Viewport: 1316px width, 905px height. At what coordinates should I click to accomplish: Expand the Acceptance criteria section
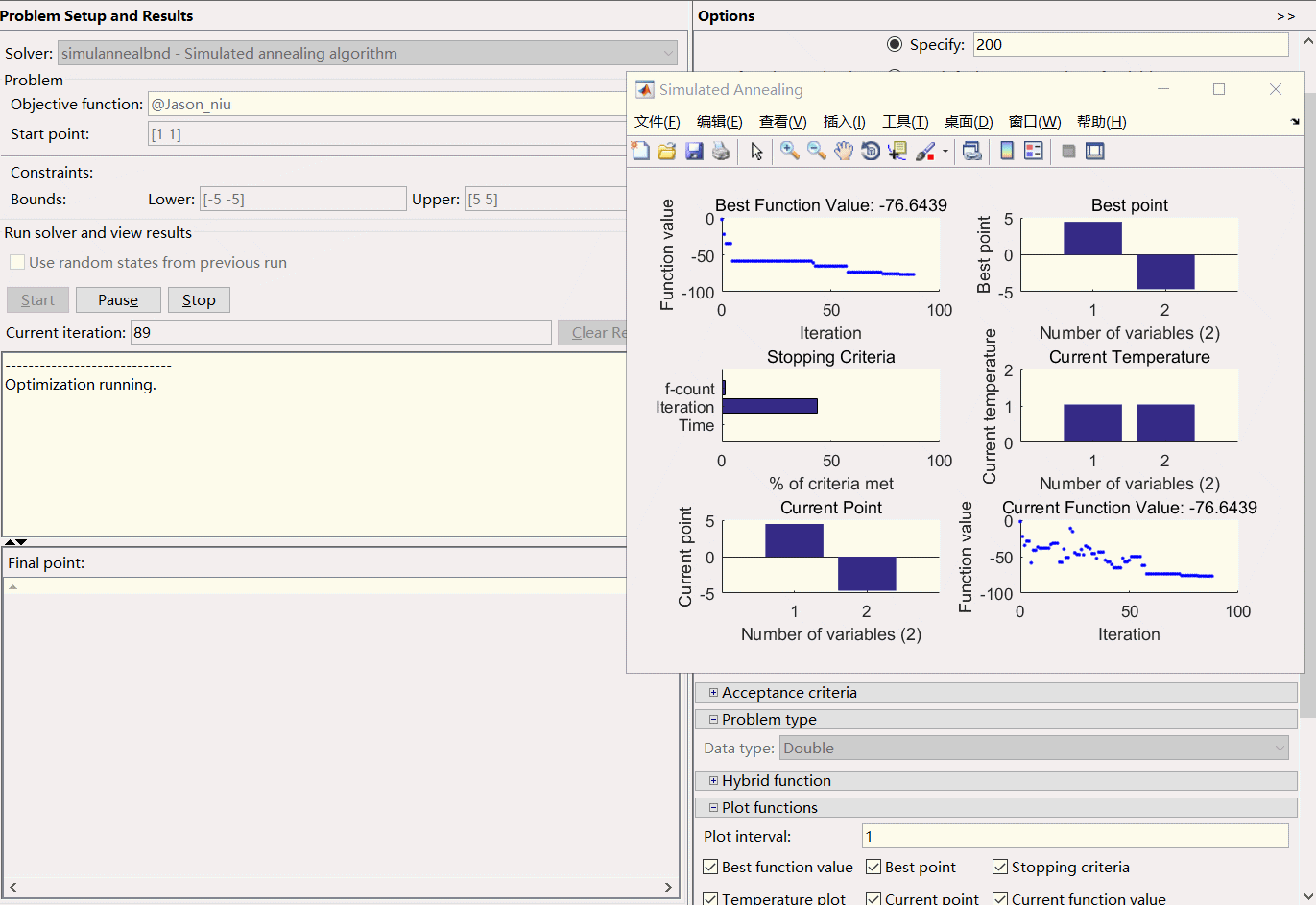coord(713,692)
